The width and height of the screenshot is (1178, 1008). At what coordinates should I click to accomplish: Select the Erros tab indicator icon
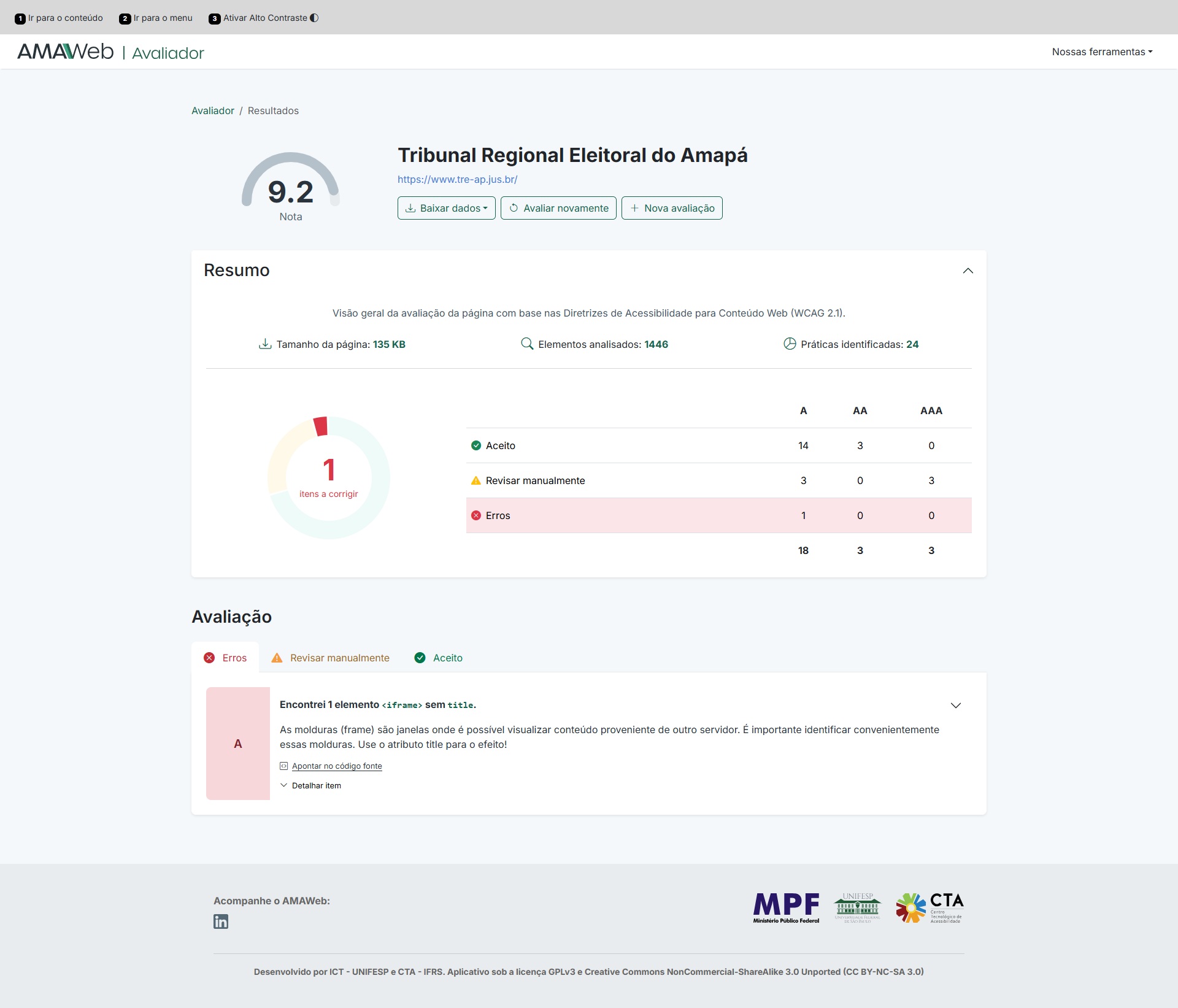tap(210, 658)
